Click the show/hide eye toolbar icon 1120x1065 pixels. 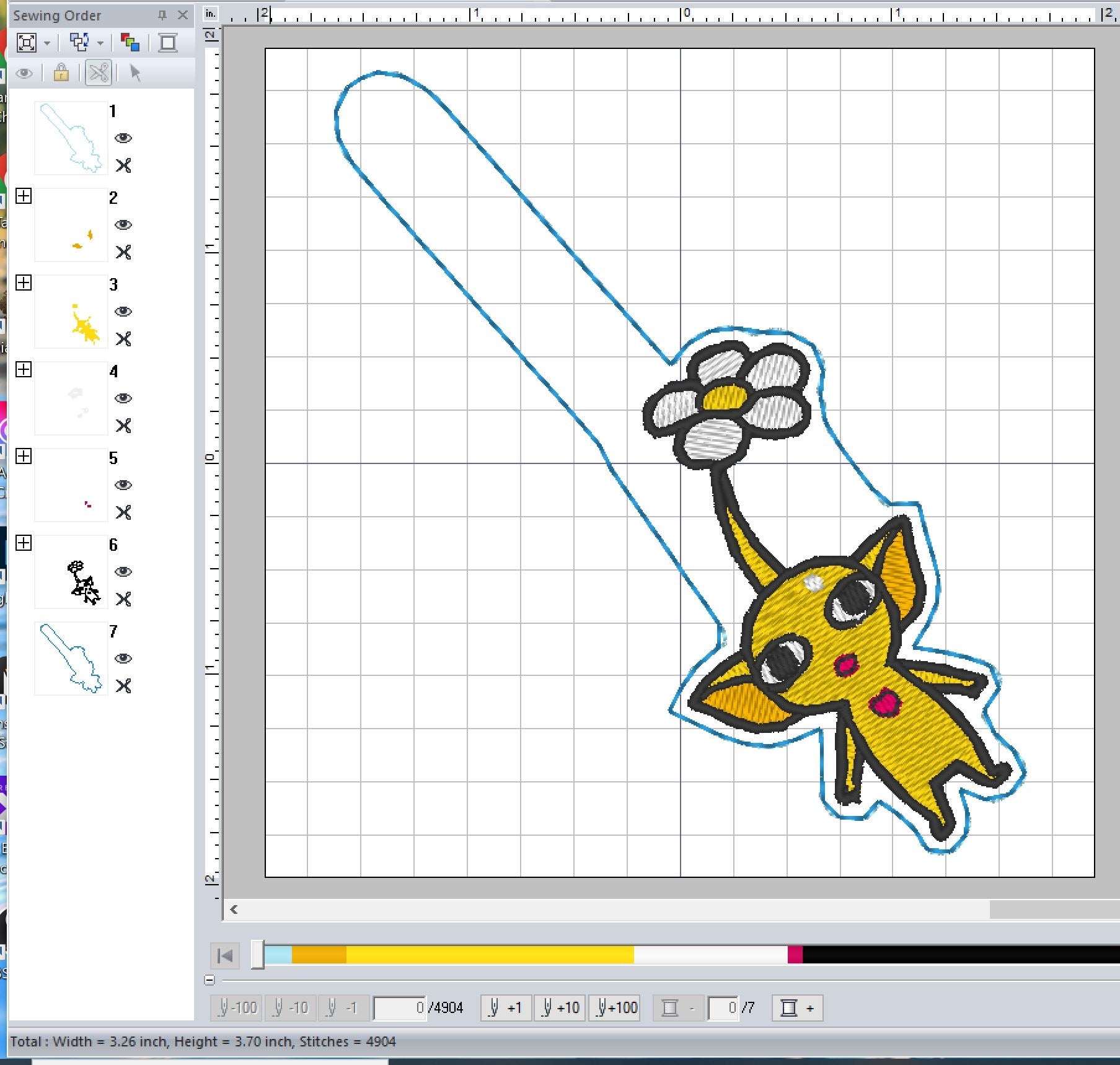24,74
